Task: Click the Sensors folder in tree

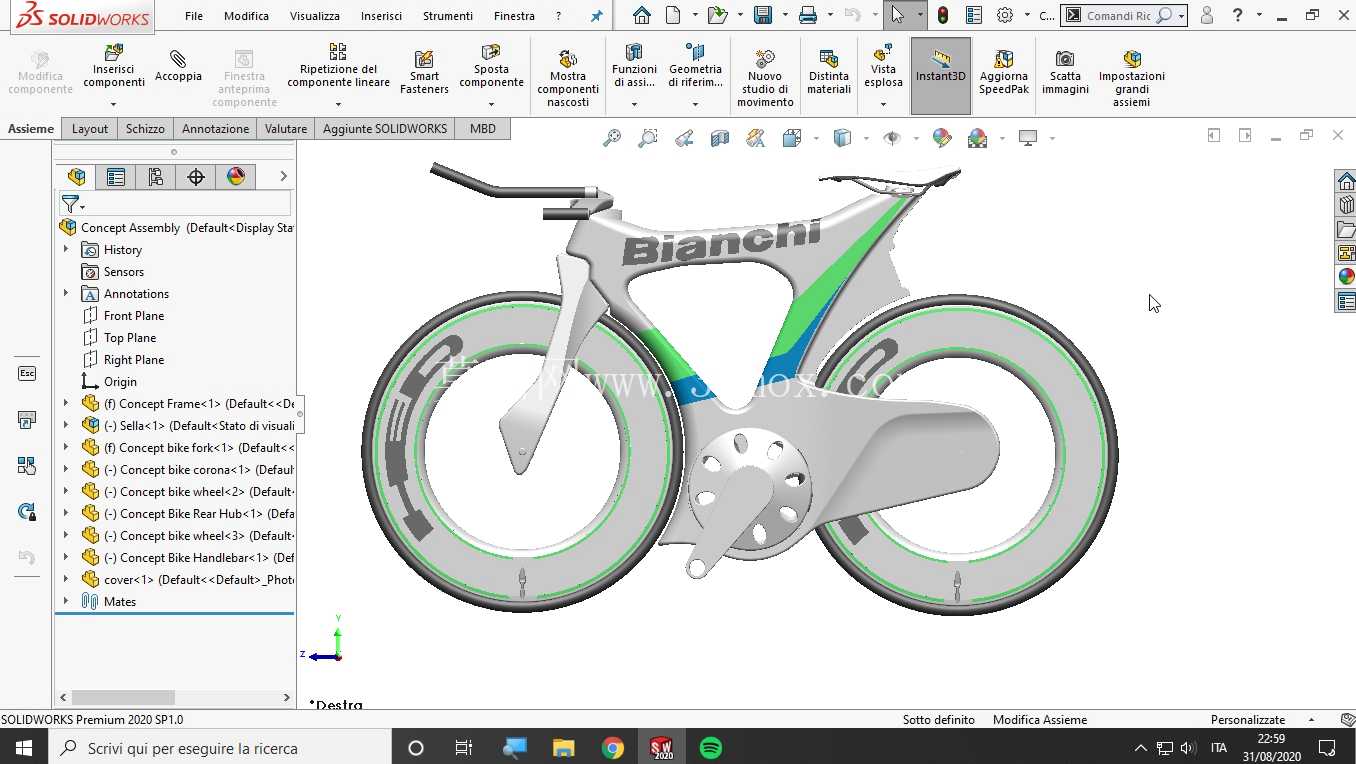Action: 124,272
